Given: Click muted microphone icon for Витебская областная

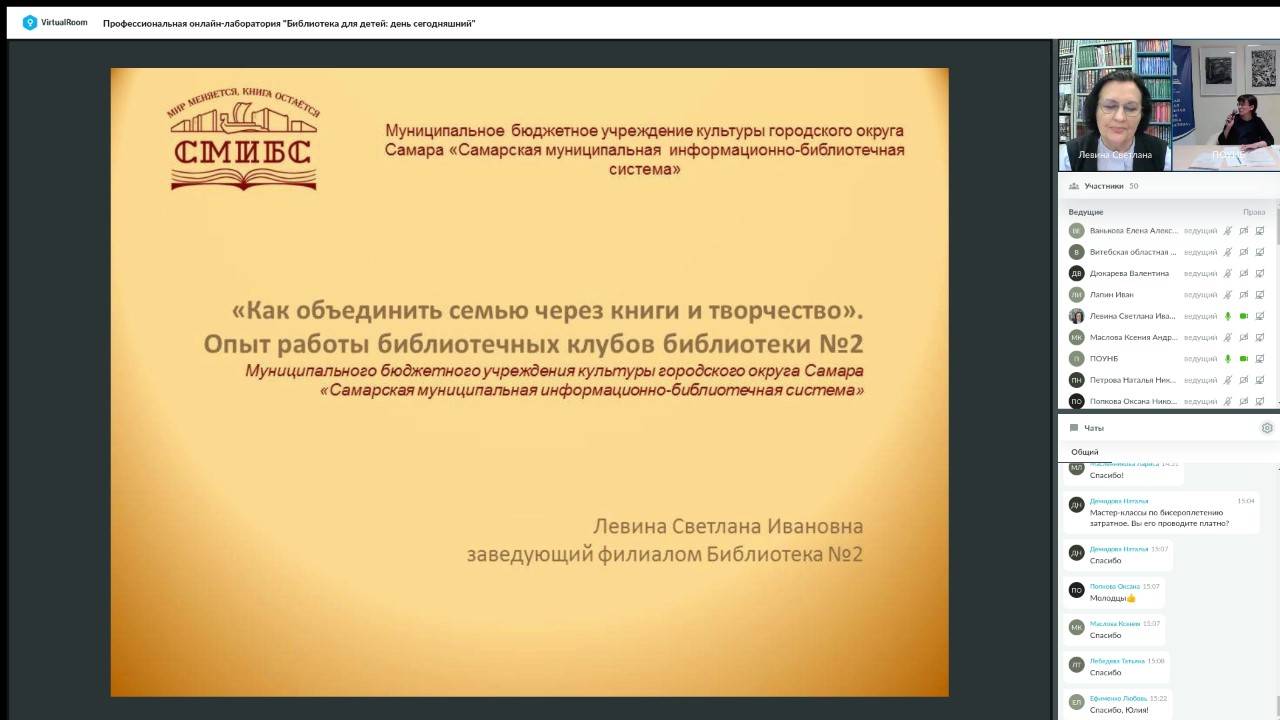Looking at the screenshot, I should [1228, 252].
